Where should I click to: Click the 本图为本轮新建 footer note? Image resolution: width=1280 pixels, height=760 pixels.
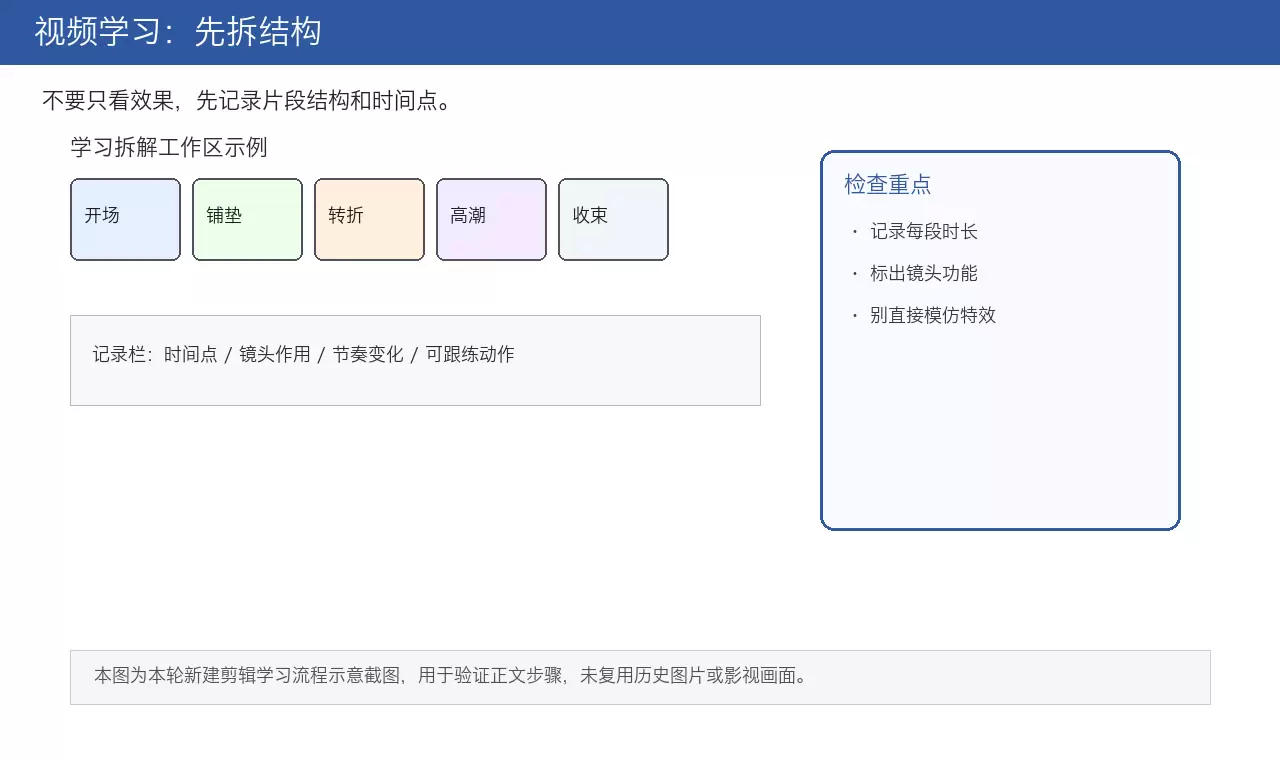click(640, 677)
